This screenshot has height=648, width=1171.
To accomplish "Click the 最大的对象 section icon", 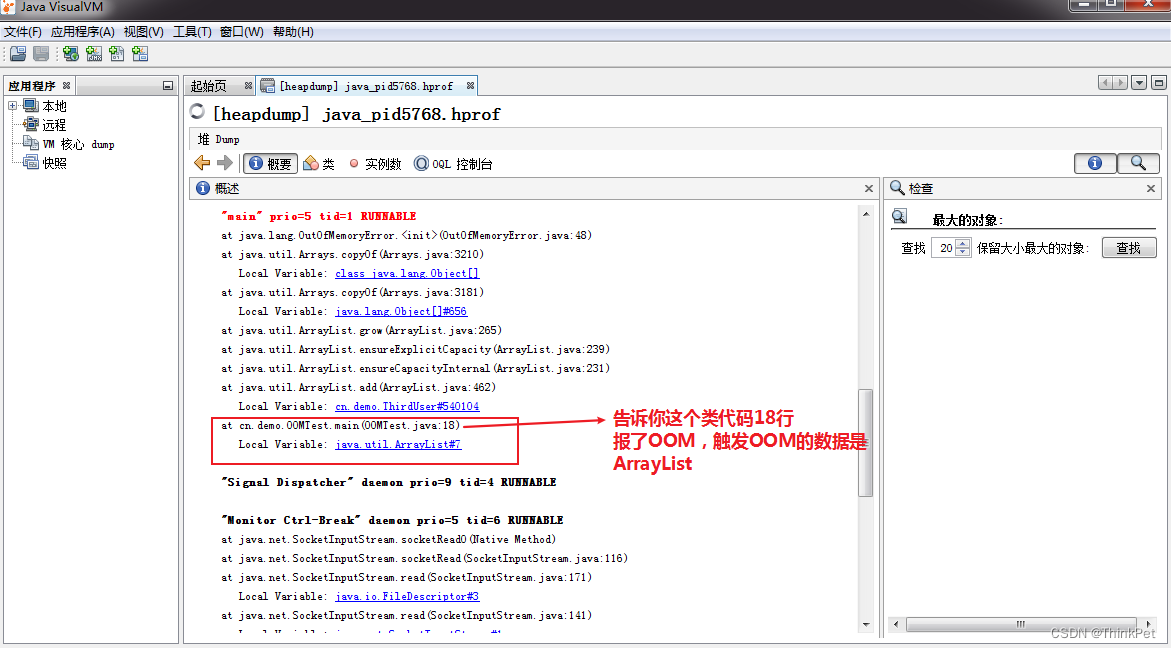I will 900,216.
